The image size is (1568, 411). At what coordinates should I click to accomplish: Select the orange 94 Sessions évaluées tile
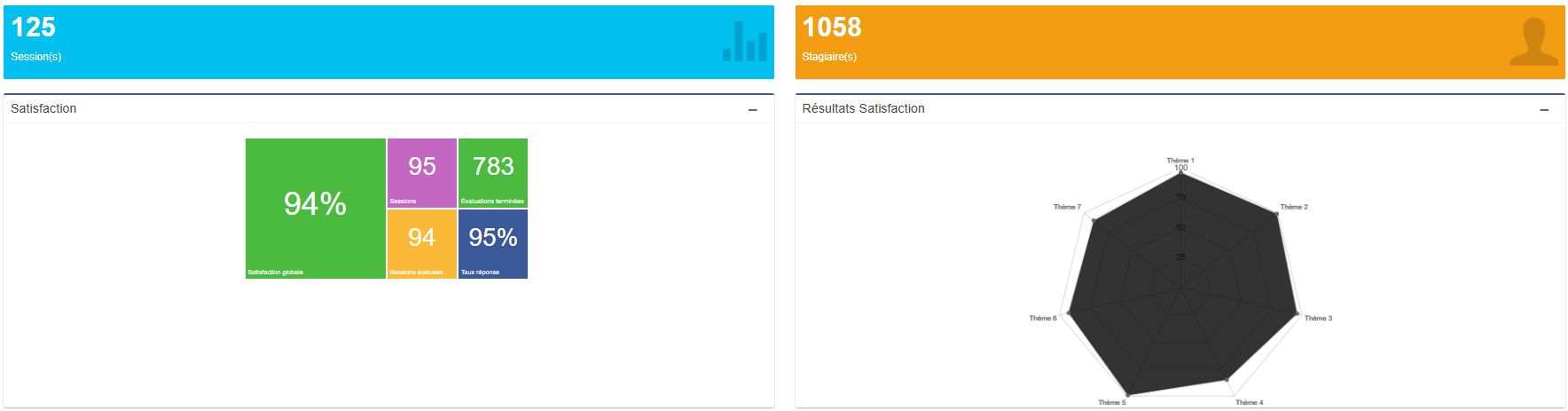(422, 243)
